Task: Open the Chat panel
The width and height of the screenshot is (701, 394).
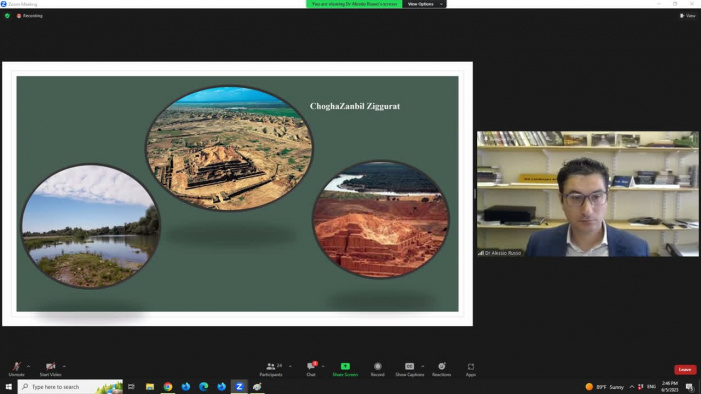Action: click(311, 369)
